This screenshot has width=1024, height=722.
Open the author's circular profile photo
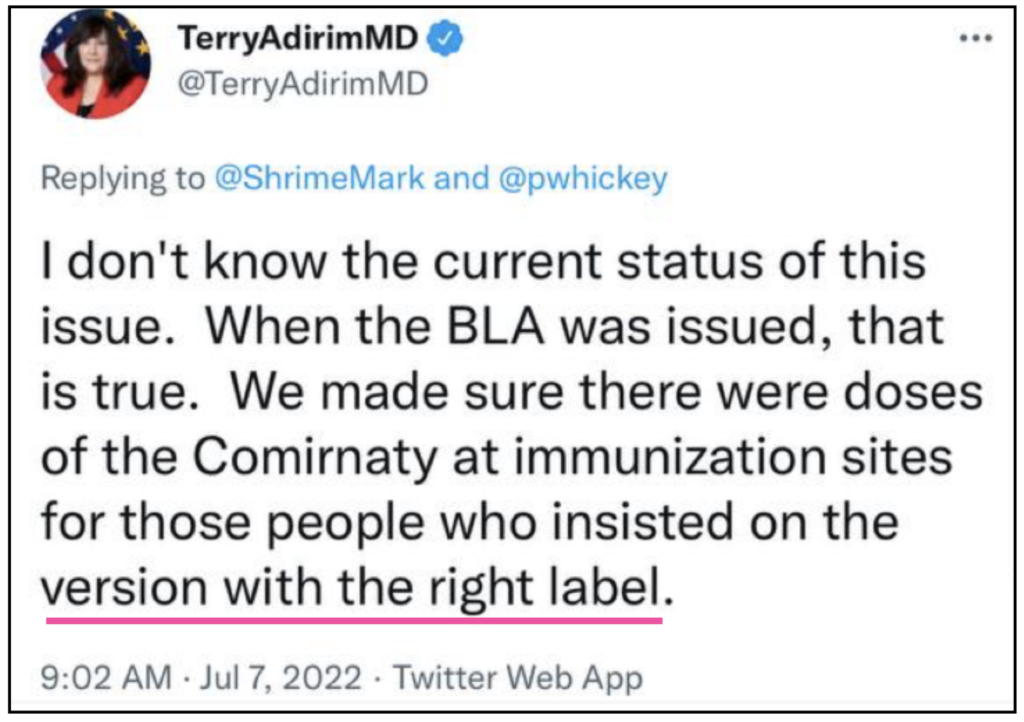pos(95,65)
